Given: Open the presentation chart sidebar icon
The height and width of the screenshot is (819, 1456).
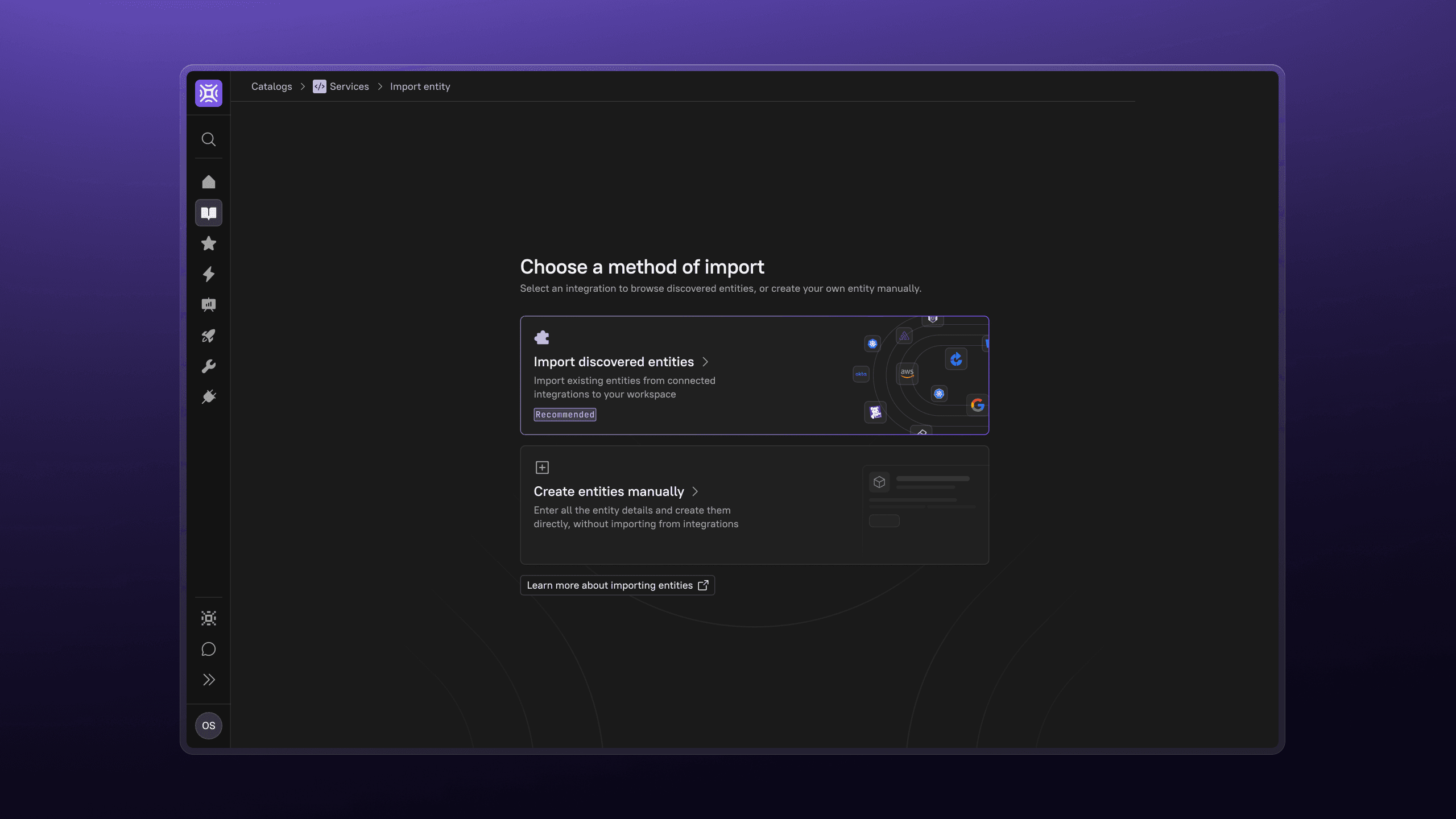Looking at the screenshot, I should (x=209, y=305).
